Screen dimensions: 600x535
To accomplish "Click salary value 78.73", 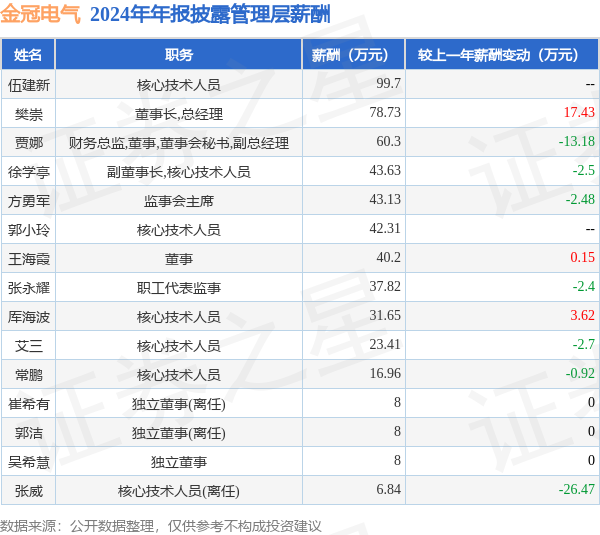I will (385, 112).
